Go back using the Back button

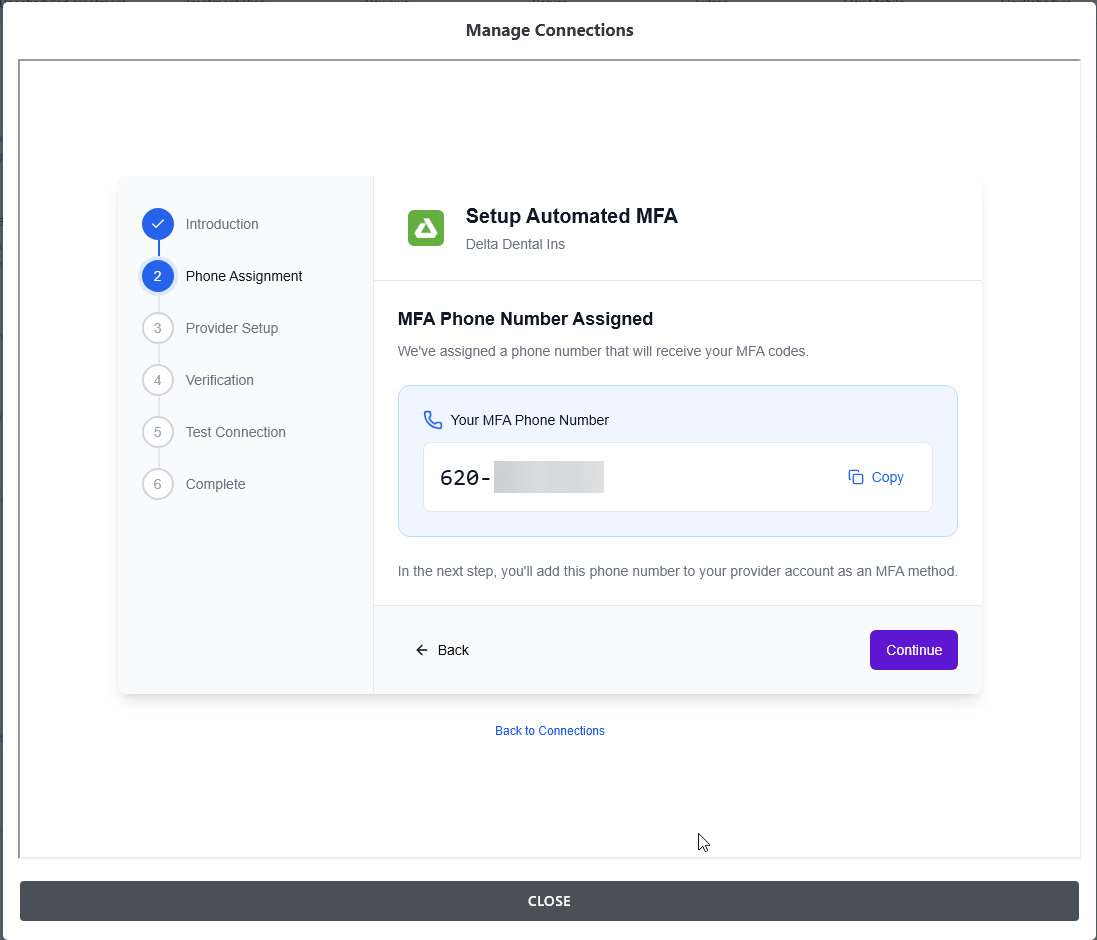tap(442, 650)
